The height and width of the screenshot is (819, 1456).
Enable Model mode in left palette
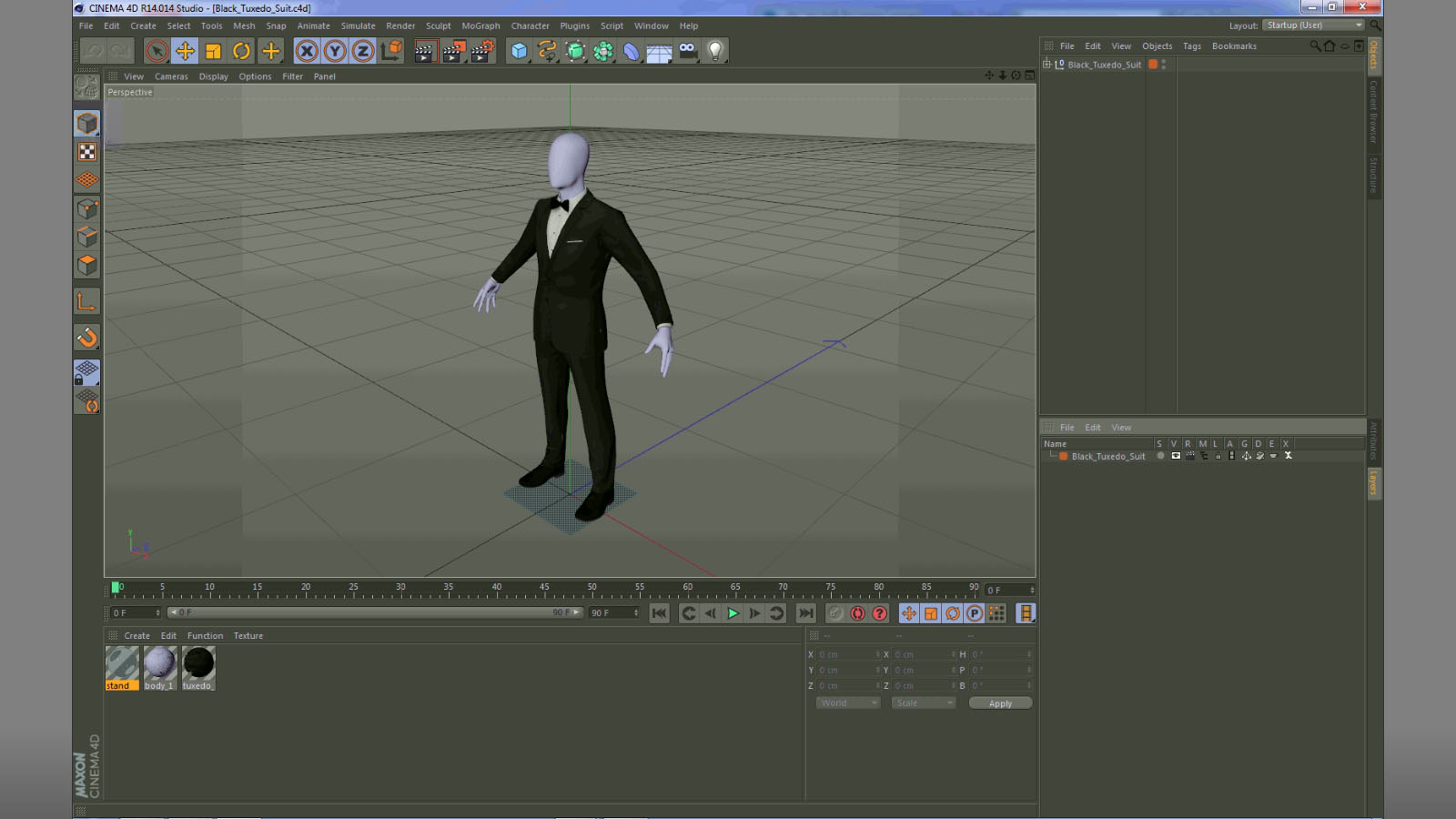click(x=87, y=123)
